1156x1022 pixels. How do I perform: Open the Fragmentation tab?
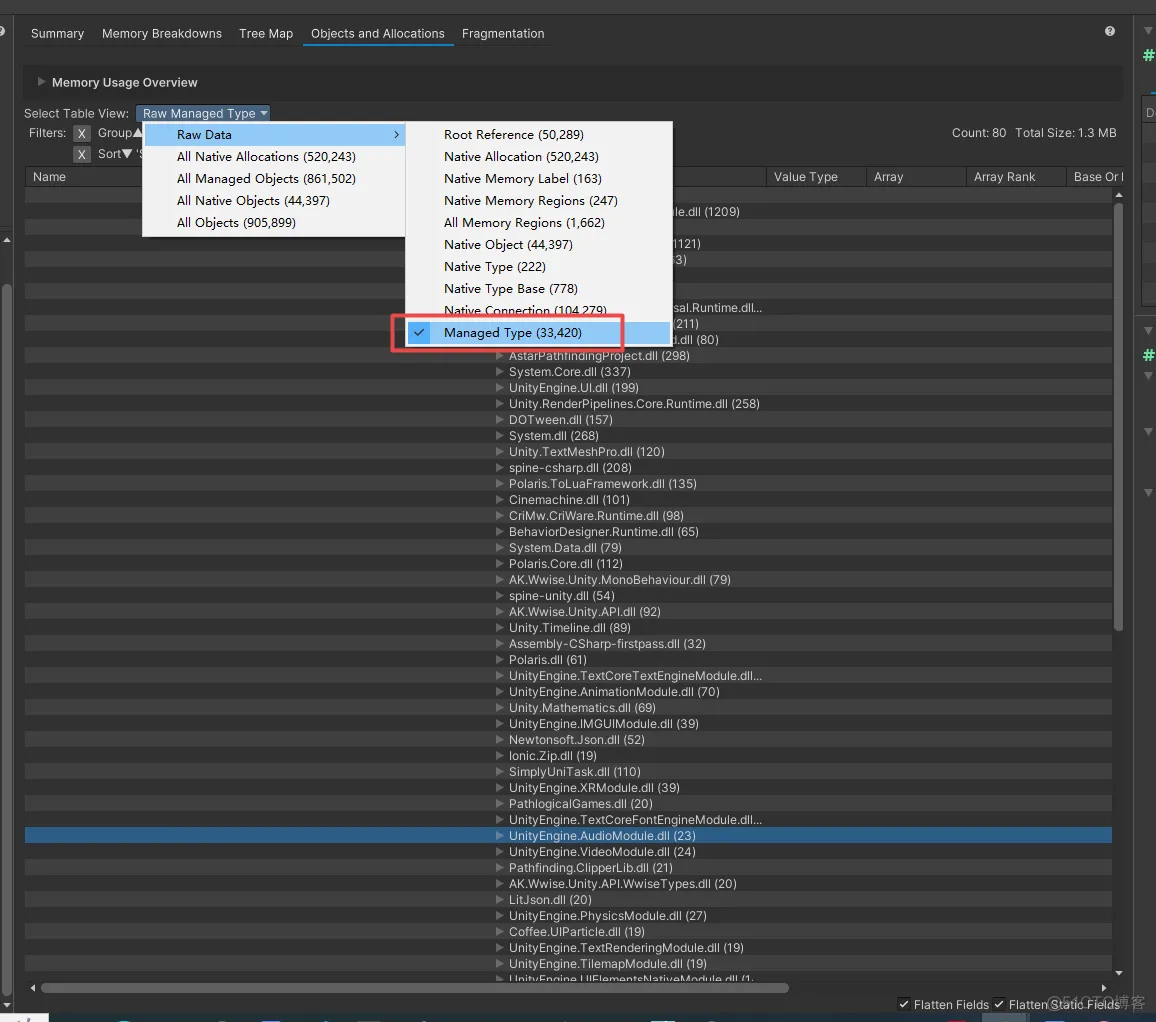point(503,33)
